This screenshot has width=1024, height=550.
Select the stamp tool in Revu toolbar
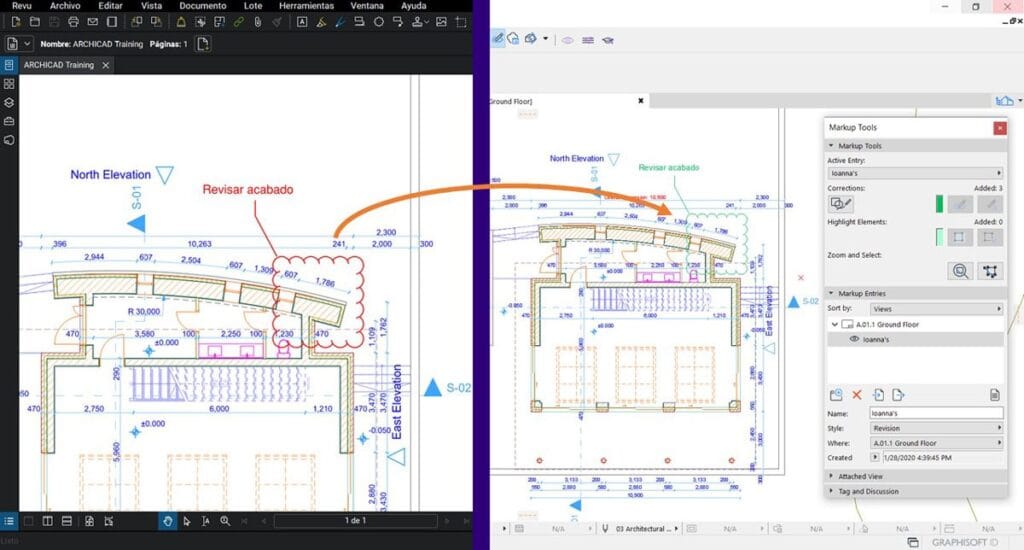point(419,22)
